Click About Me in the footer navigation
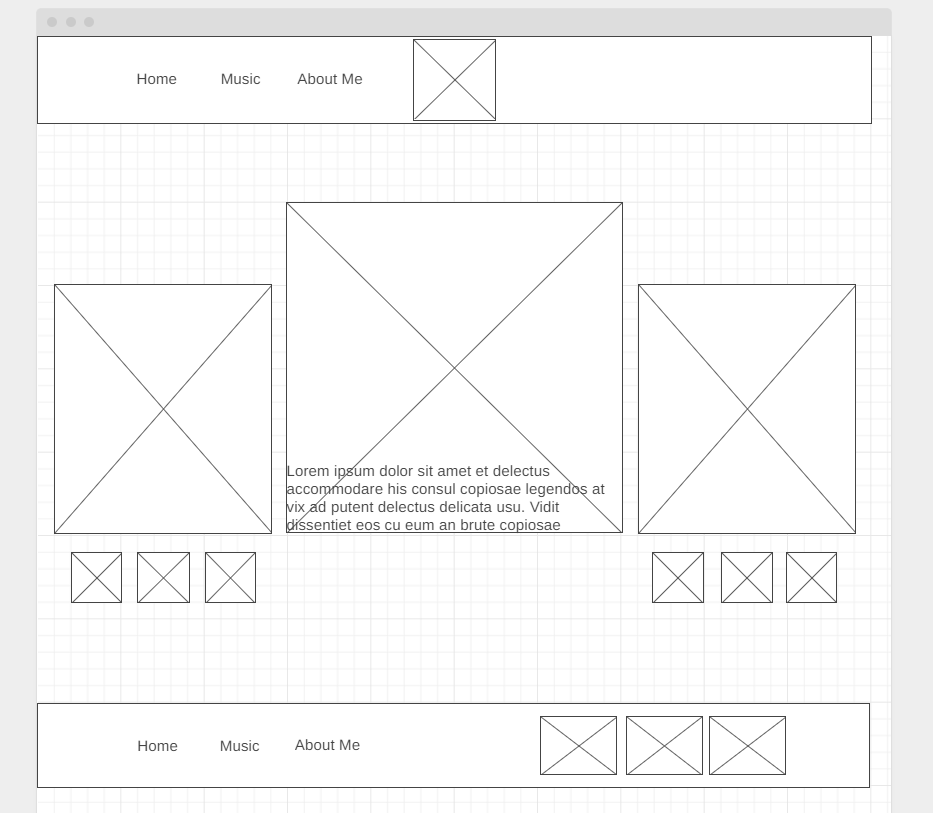 327,744
